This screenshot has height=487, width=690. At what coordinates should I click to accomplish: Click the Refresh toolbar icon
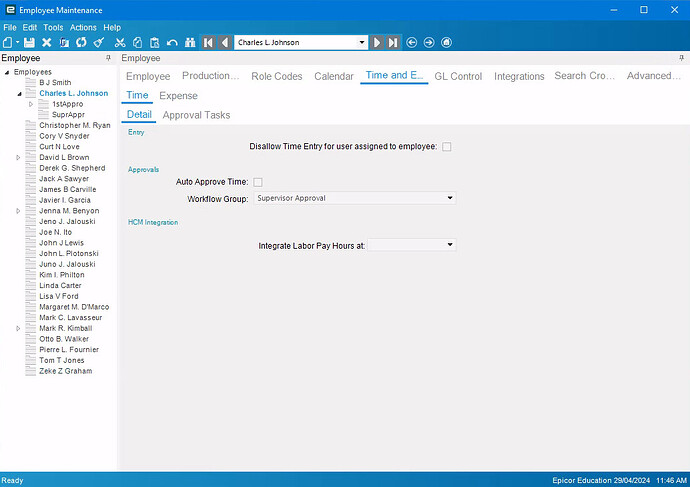81,43
